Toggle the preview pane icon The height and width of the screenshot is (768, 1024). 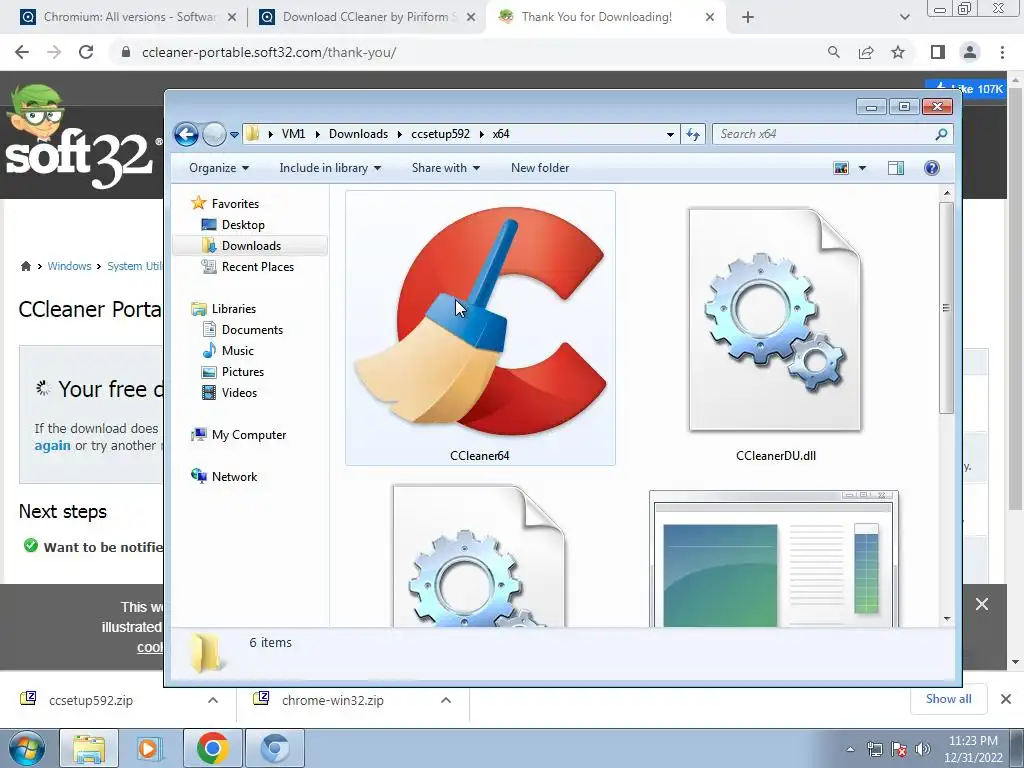click(x=896, y=168)
